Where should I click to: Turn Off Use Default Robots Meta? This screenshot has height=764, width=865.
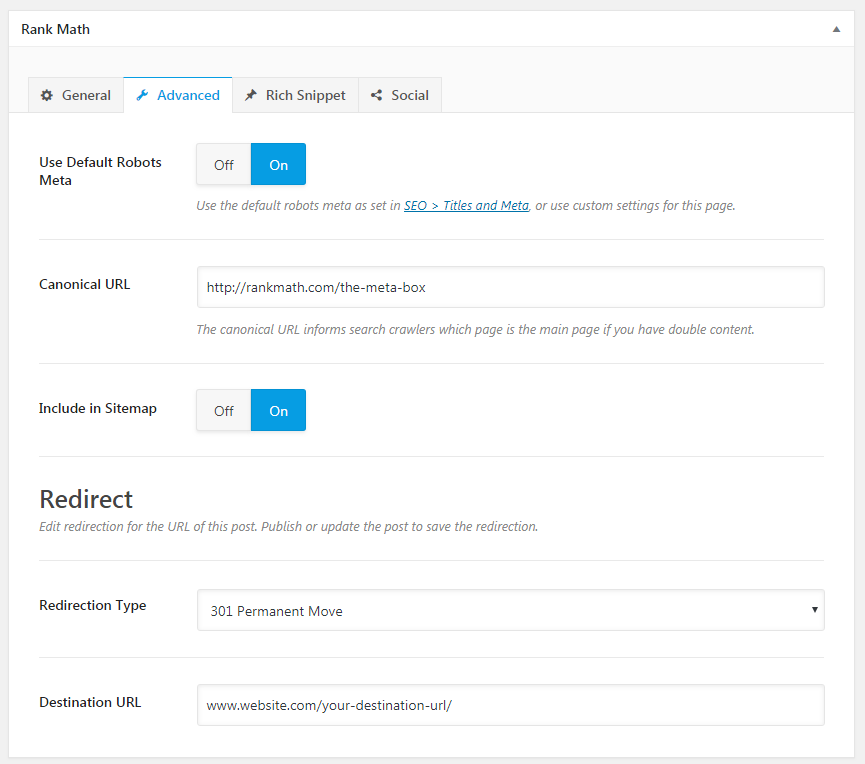click(x=224, y=164)
